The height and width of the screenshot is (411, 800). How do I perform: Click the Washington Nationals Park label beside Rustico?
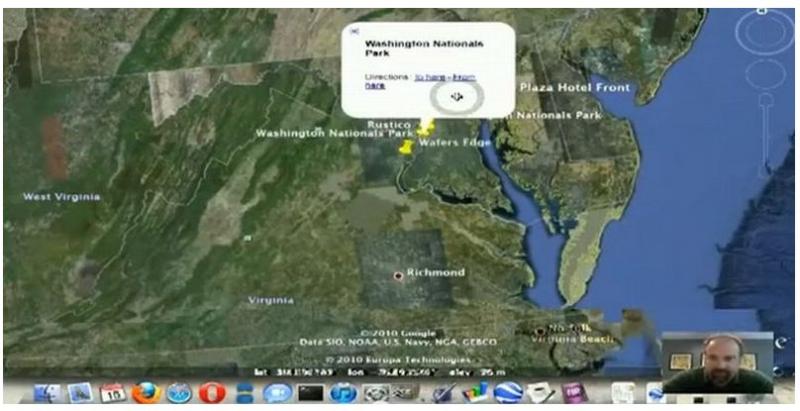tap(334, 133)
